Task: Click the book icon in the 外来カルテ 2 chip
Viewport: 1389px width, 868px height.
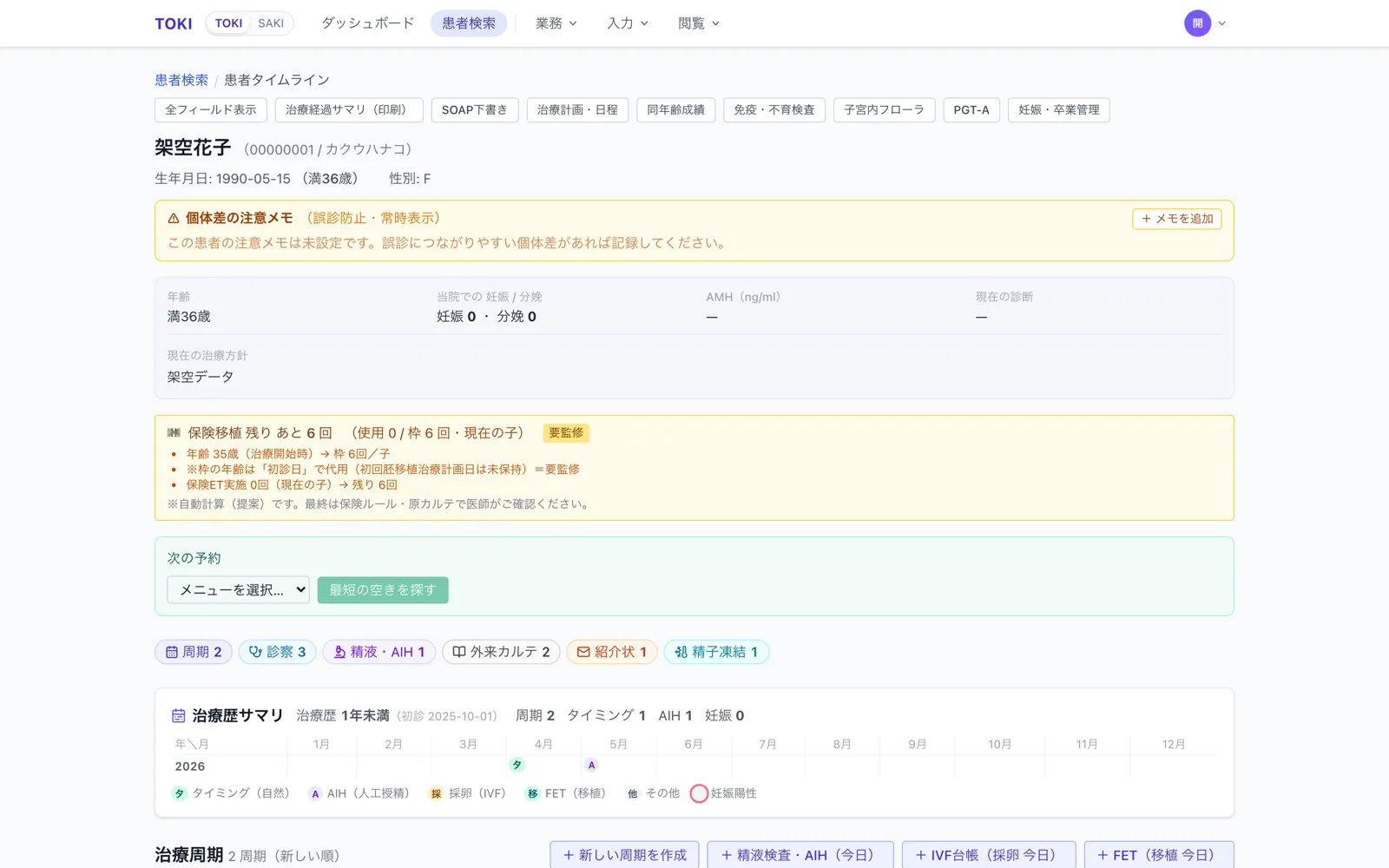Action: tap(459, 652)
